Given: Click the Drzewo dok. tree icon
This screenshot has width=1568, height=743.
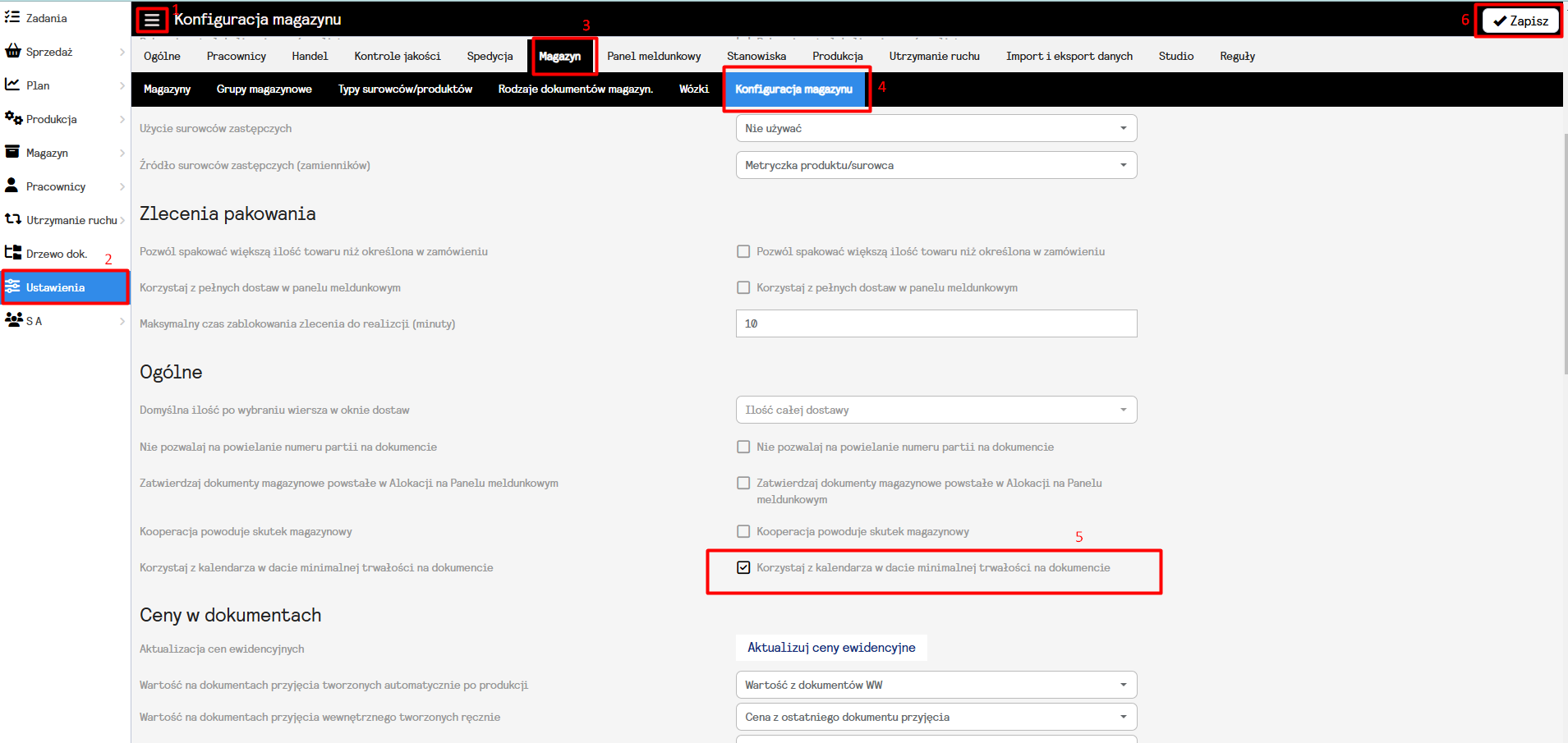Looking at the screenshot, I should pyautogui.click(x=12, y=253).
